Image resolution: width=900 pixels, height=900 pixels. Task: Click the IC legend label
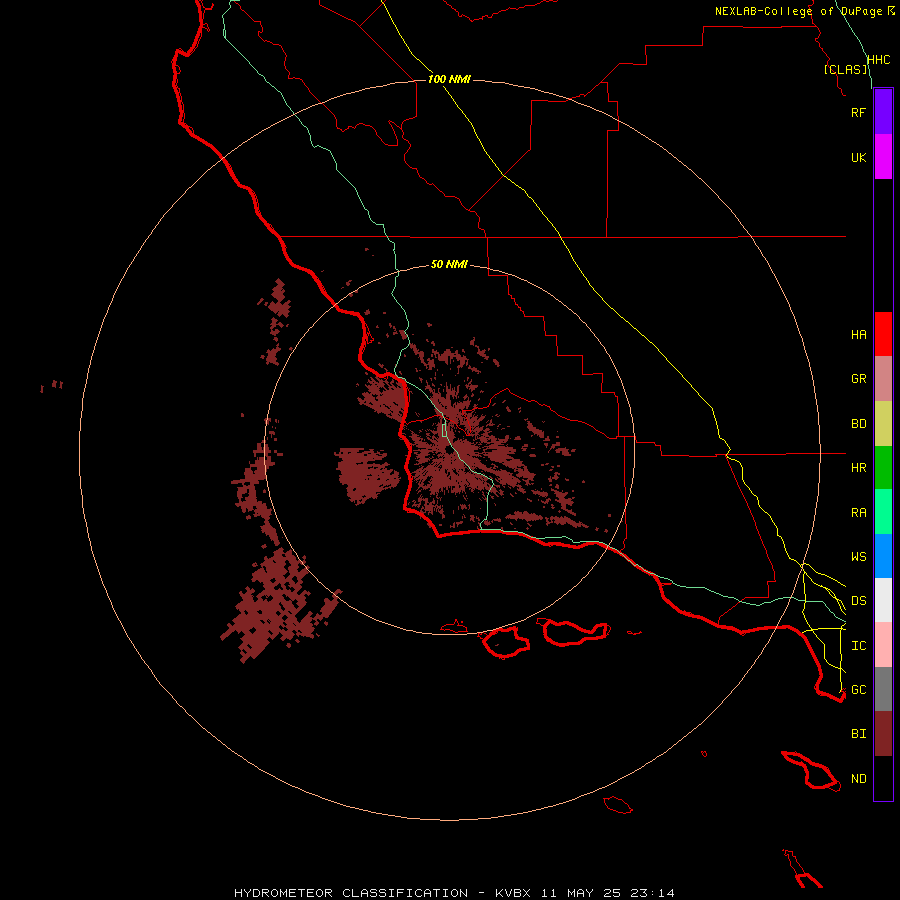click(858, 646)
